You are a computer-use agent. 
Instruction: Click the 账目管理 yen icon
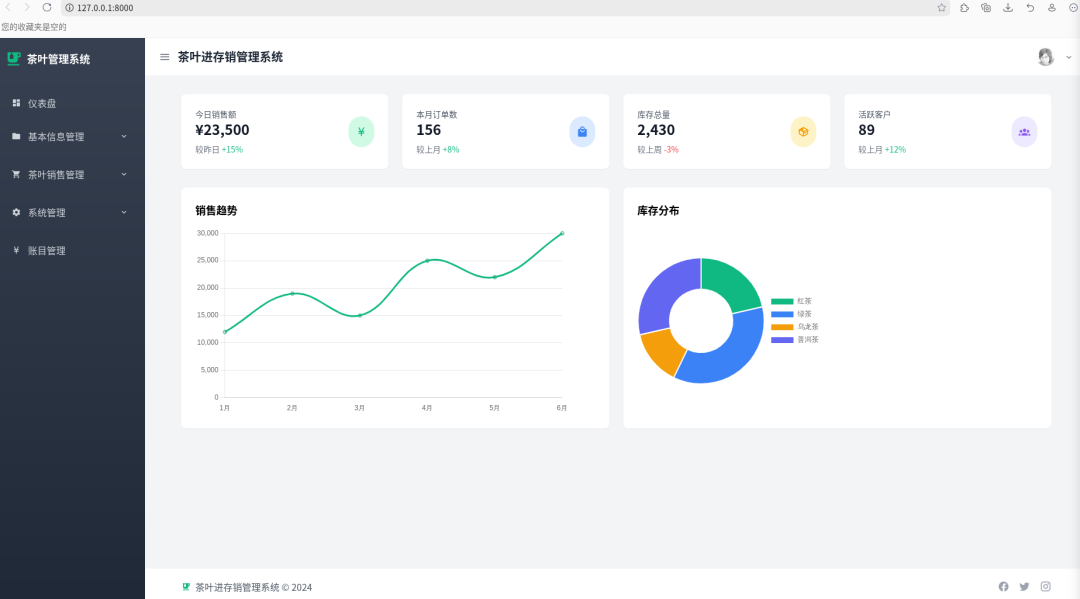(x=16, y=250)
